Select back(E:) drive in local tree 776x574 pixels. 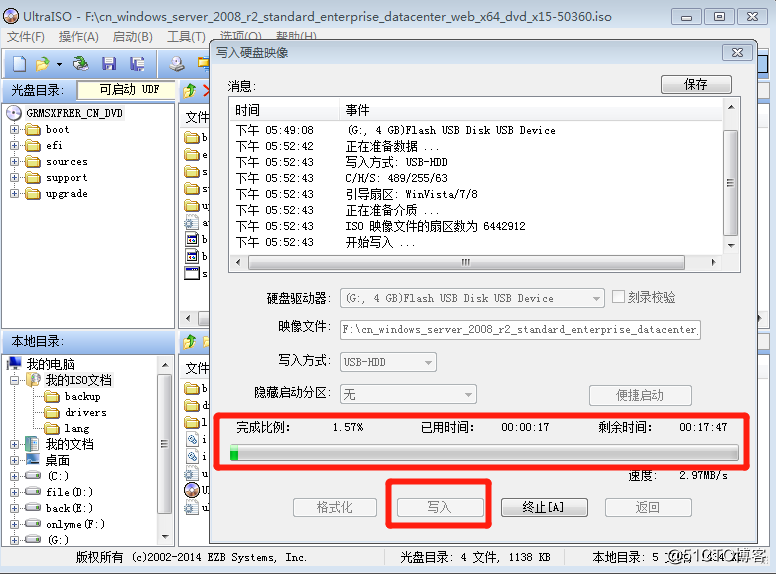pyautogui.click(x=69, y=508)
